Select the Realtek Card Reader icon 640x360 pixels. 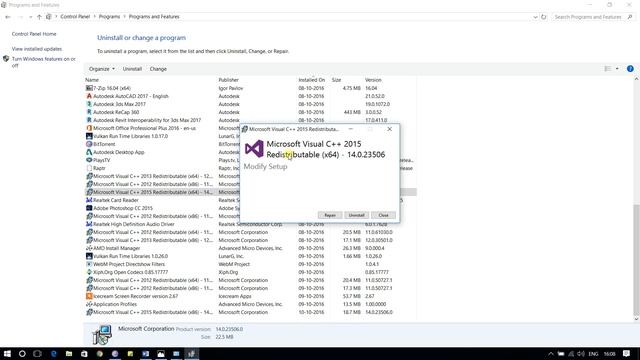89,200
